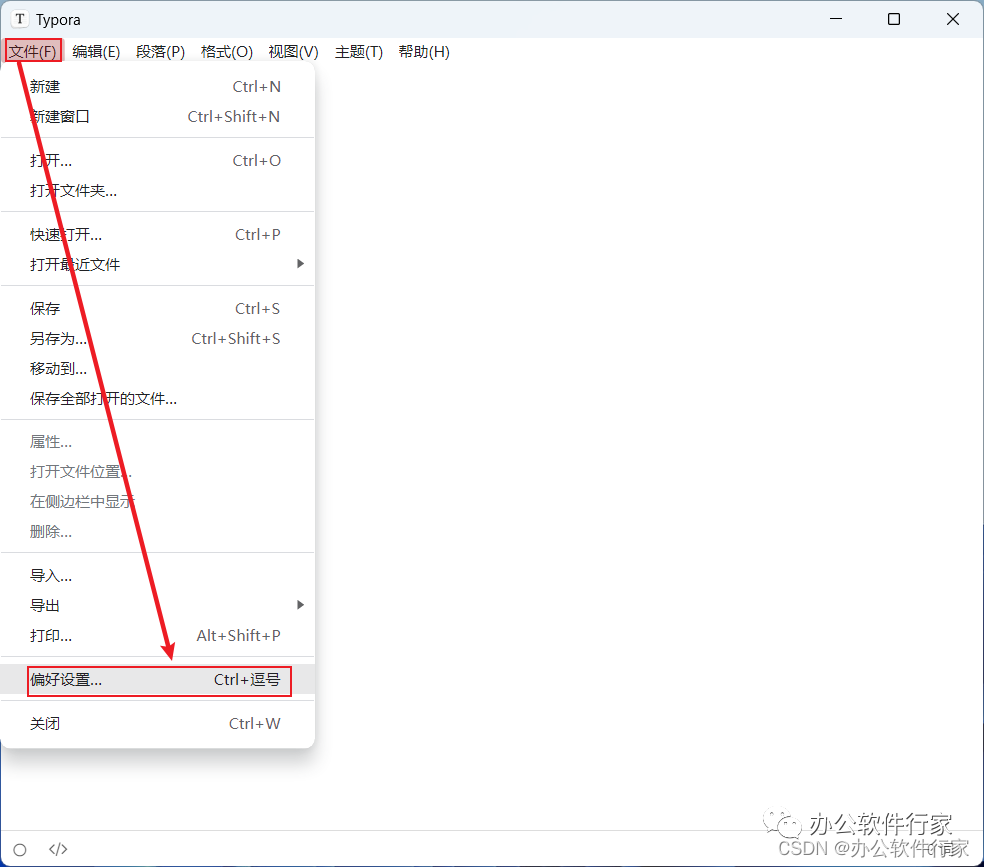Viewport: 984px width, 867px height.
Task: Open the 格式(O) menu
Action: [x=227, y=51]
